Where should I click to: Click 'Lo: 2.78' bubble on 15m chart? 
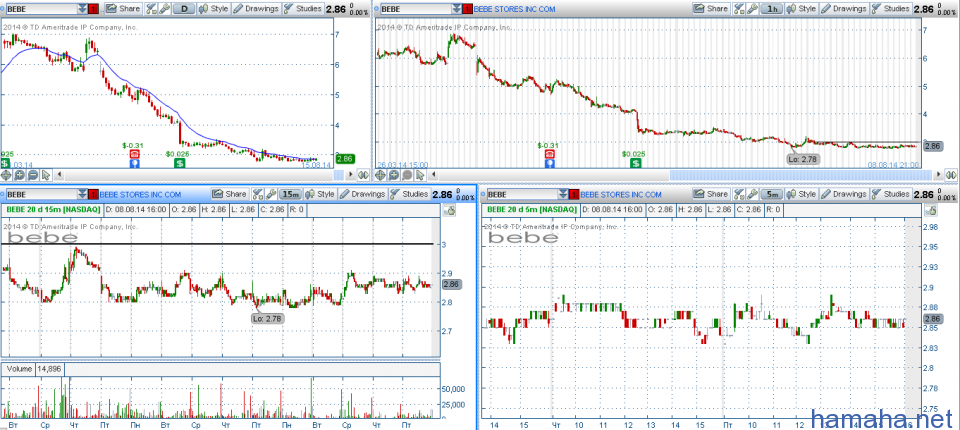[x=268, y=318]
